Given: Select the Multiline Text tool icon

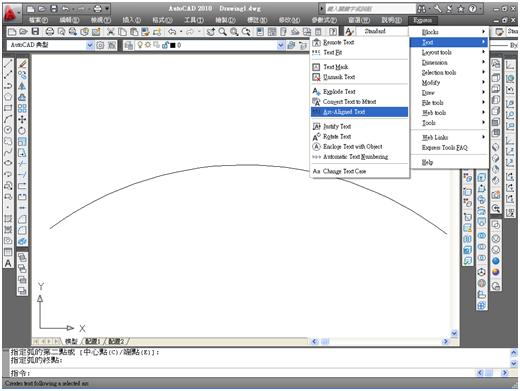Looking at the screenshot, I should tap(8, 263).
